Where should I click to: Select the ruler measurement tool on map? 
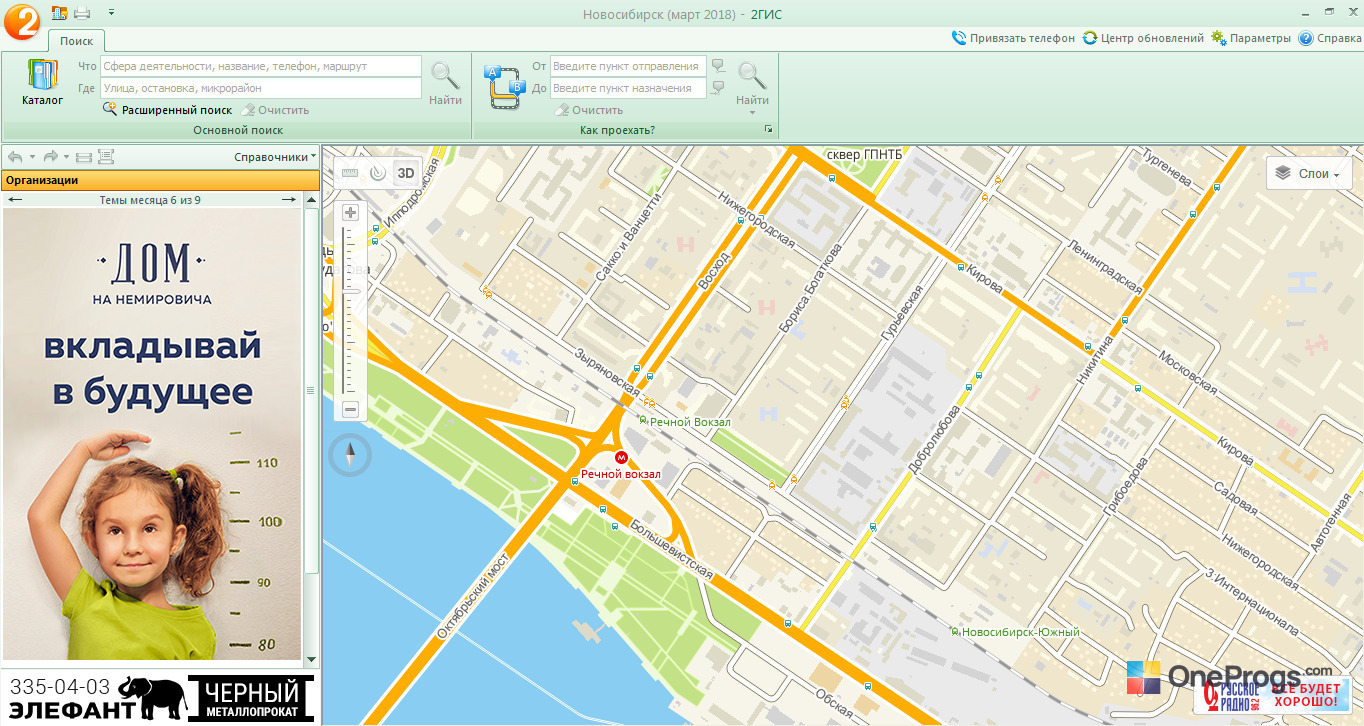350,172
